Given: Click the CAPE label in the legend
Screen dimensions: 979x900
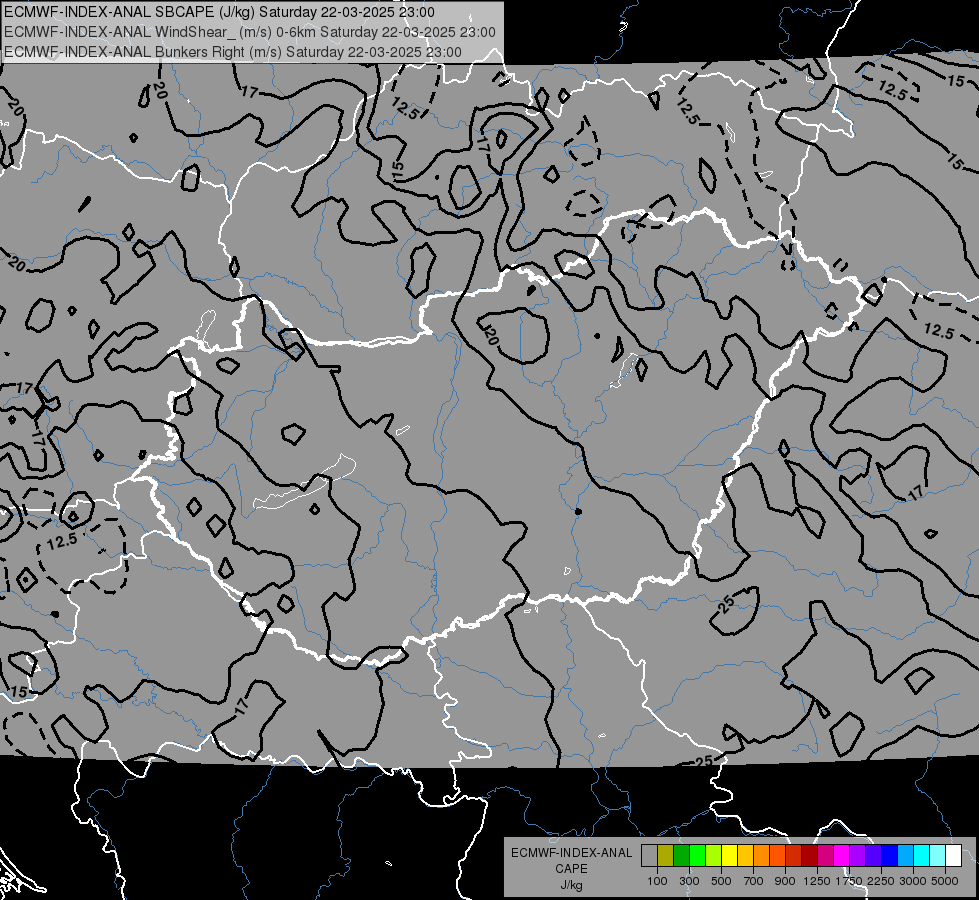Looking at the screenshot, I should coord(571,869).
